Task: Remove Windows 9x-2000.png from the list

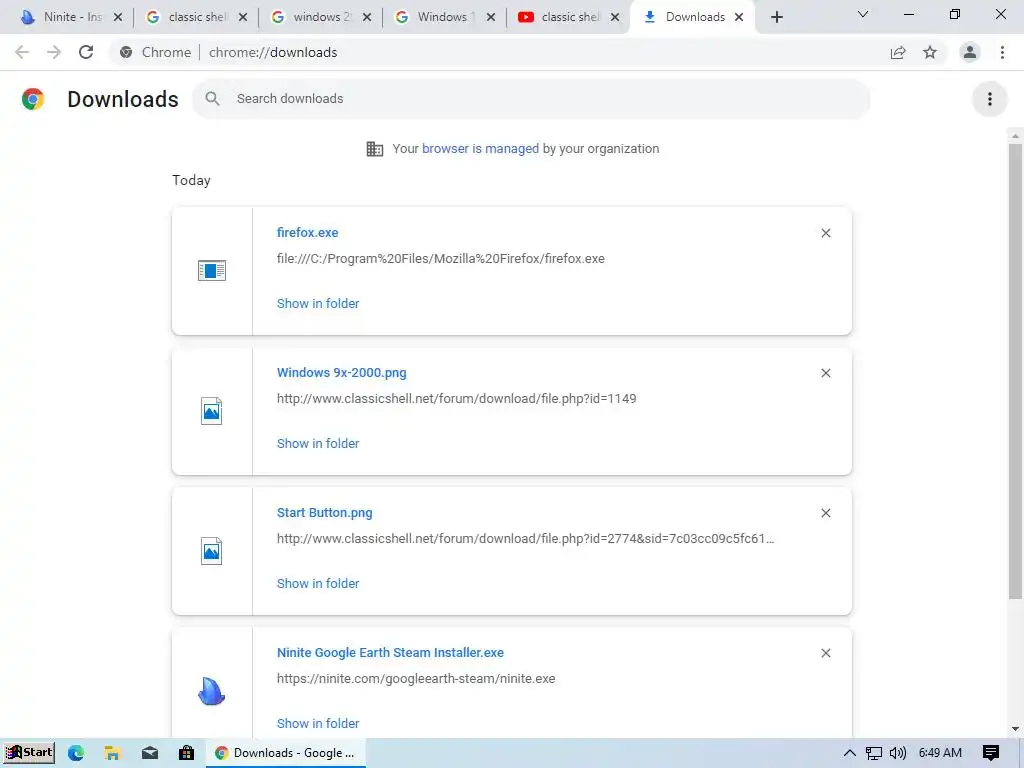Action: tap(825, 373)
